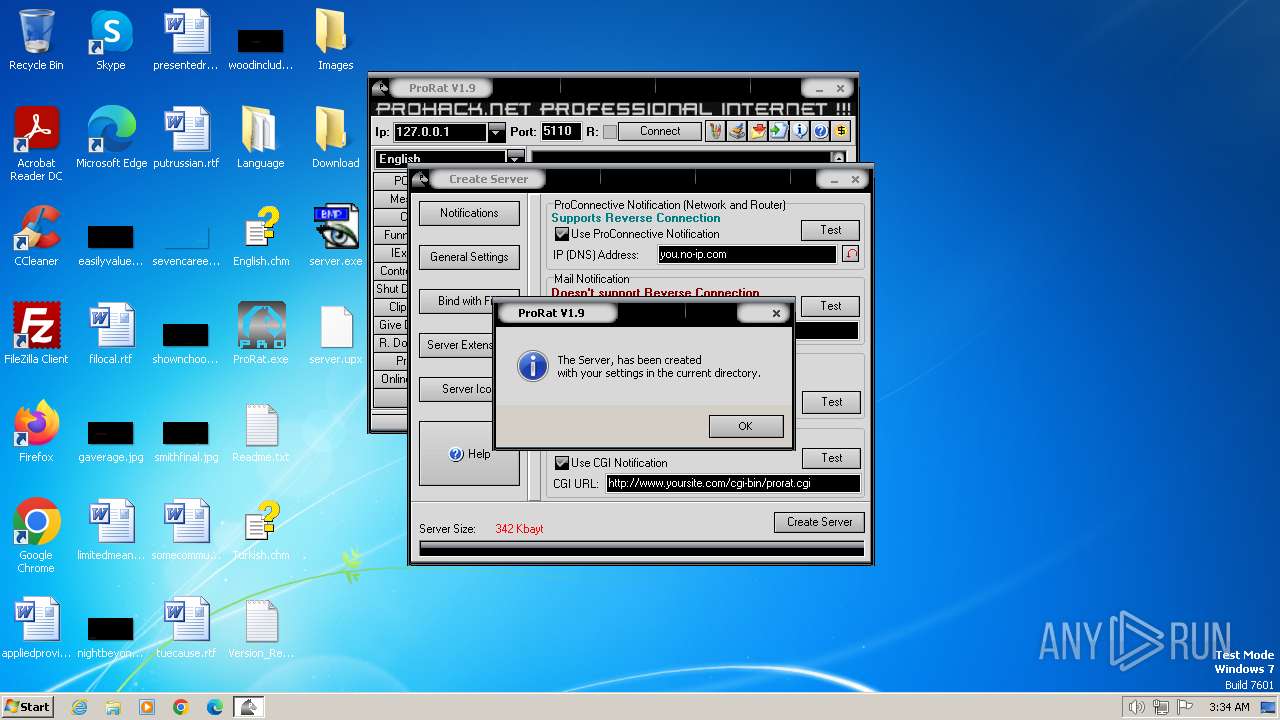The image size is (1280, 720).
Task: Expand the Ip address dropdown arrow
Action: click(496, 132)
